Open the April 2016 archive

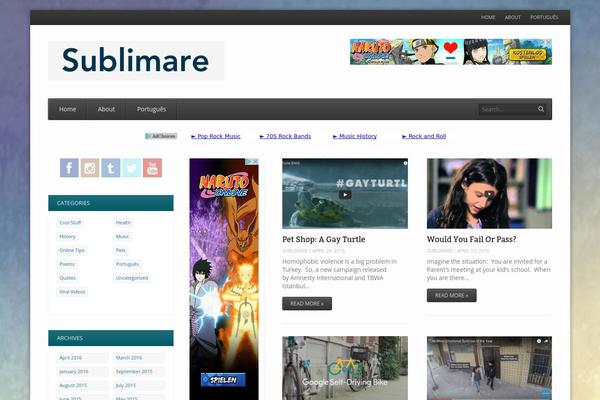click(82, 358)
